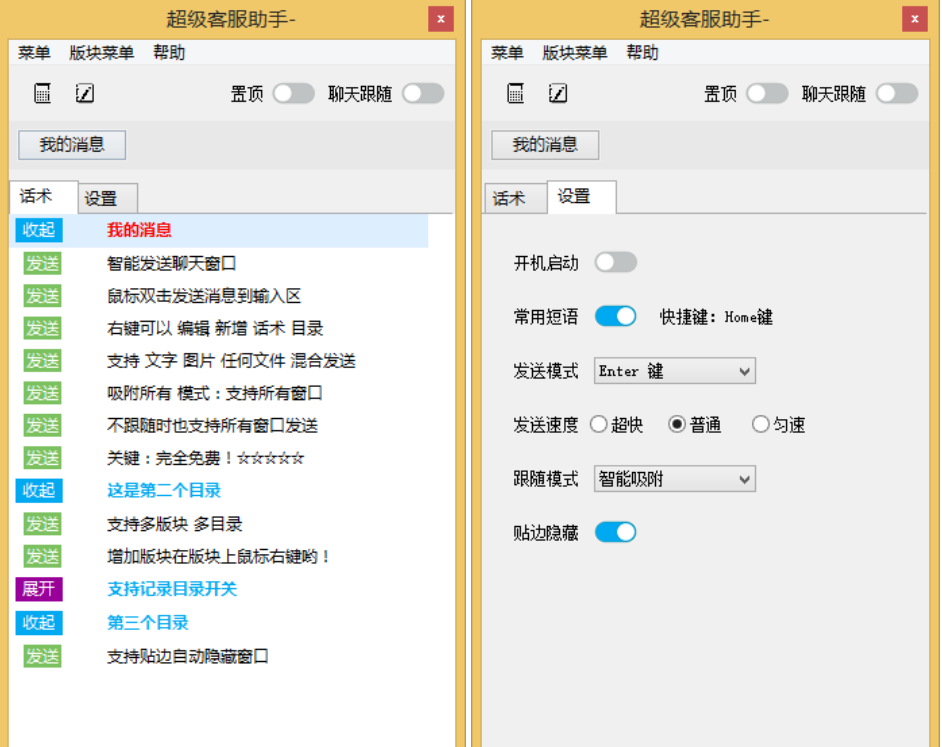The image size is (942, 747).
Task: Disable the 贴边隐藏 switch
Action: point(615,532)
